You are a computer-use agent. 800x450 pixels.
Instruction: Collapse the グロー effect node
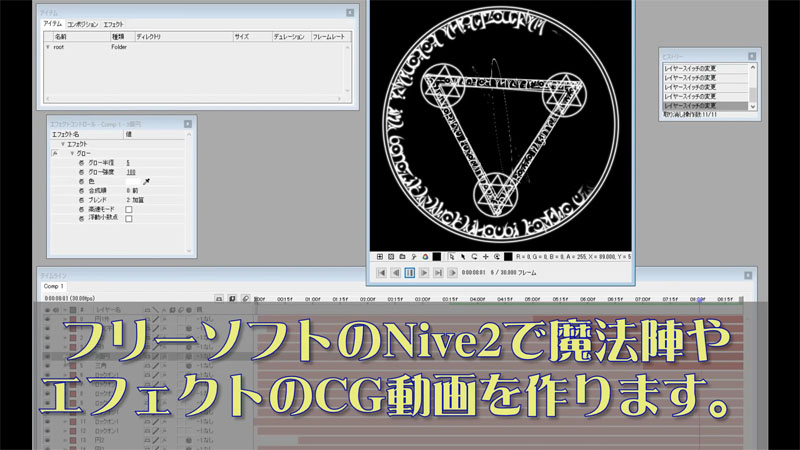pos(72,154)
